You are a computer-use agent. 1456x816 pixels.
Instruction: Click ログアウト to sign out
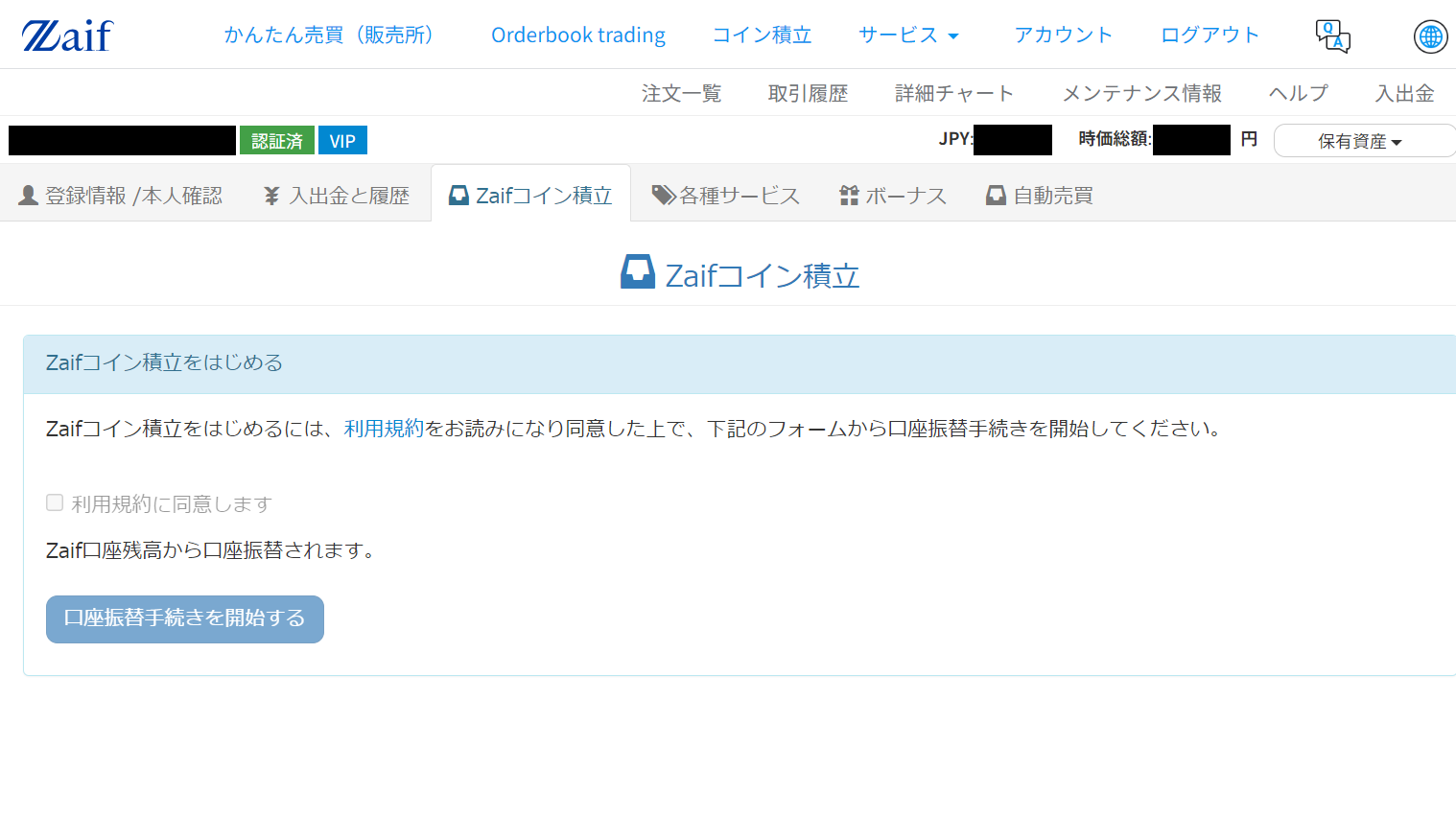(1209, 35)
